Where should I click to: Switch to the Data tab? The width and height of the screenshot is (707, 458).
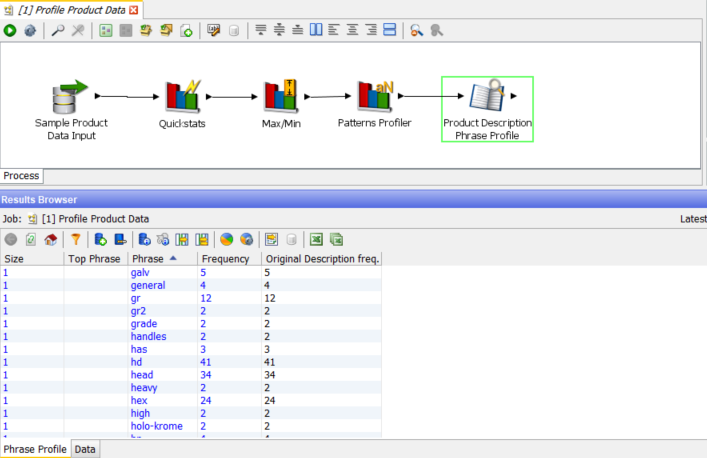pos(85,450)
